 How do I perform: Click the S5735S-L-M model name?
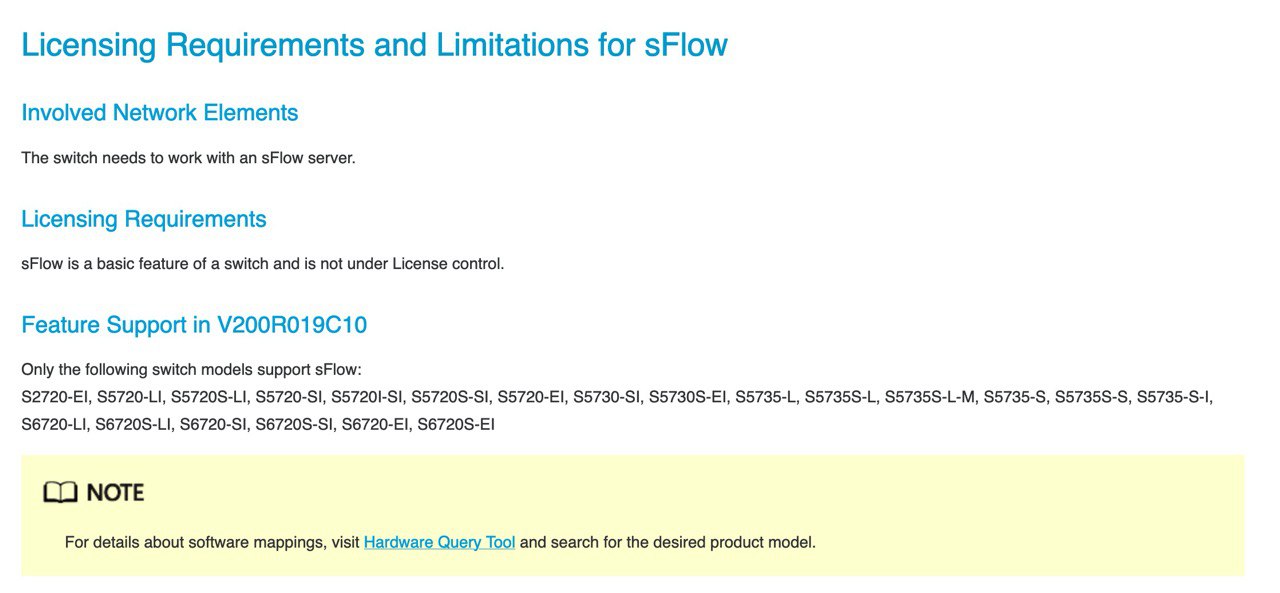[931, 397]
